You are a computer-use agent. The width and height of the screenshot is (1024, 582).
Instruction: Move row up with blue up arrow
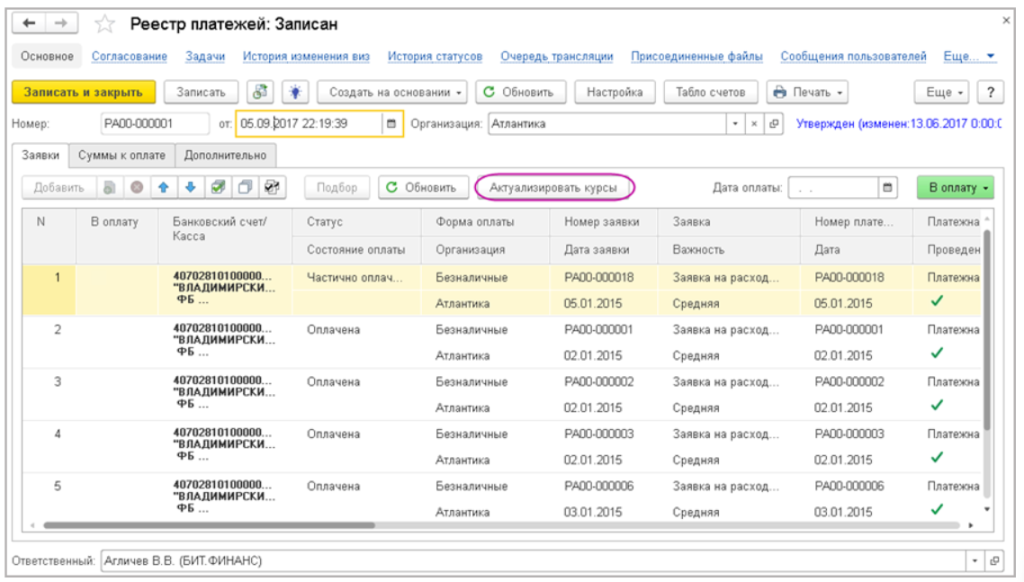pos(163,187)
